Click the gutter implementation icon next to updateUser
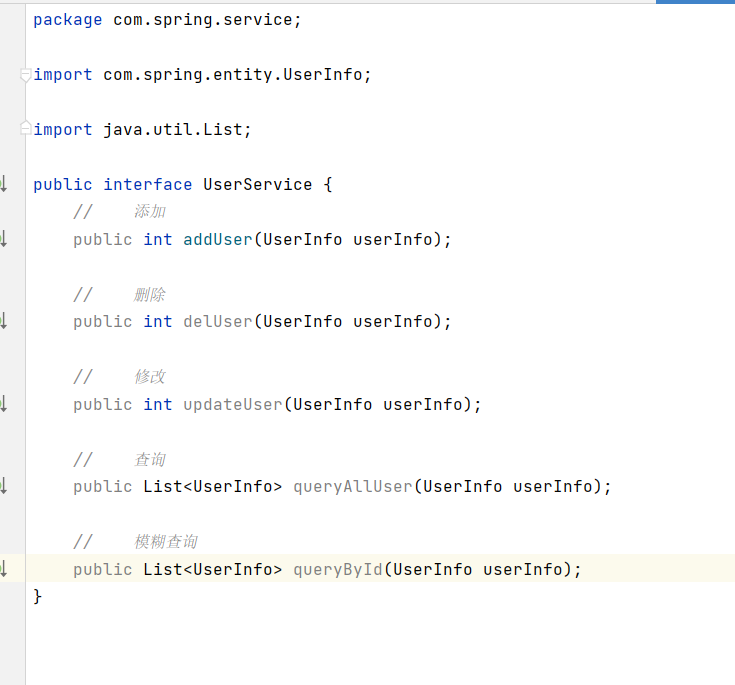 [x=3, y=404]
